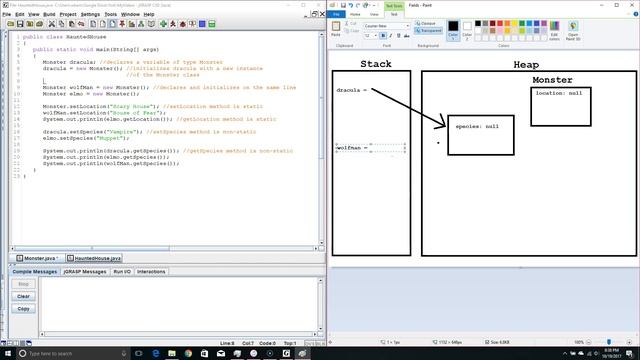Open the Run I/O tab
The height and width of the screenshot is (360, 640).
[x=122, y=272]
